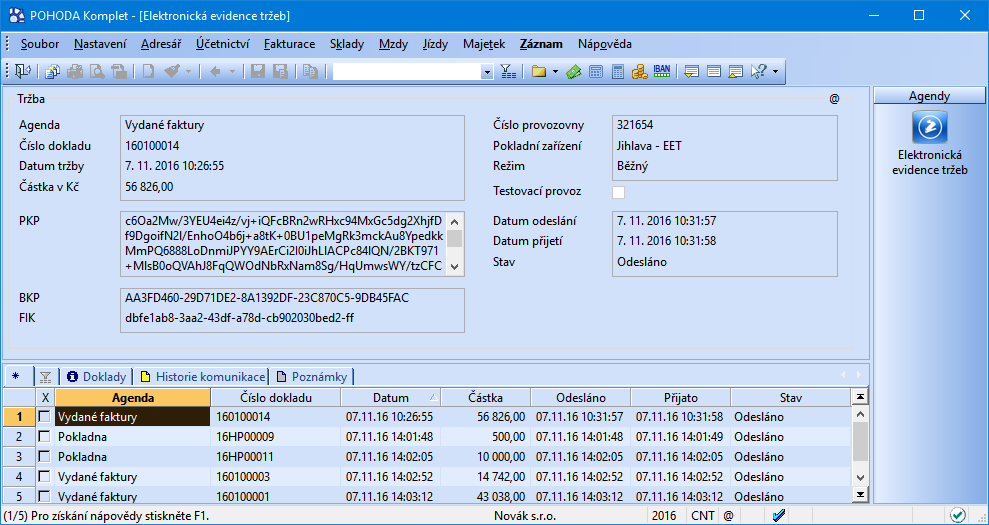Check the X box for row 160100001

[x=45, y=496]
